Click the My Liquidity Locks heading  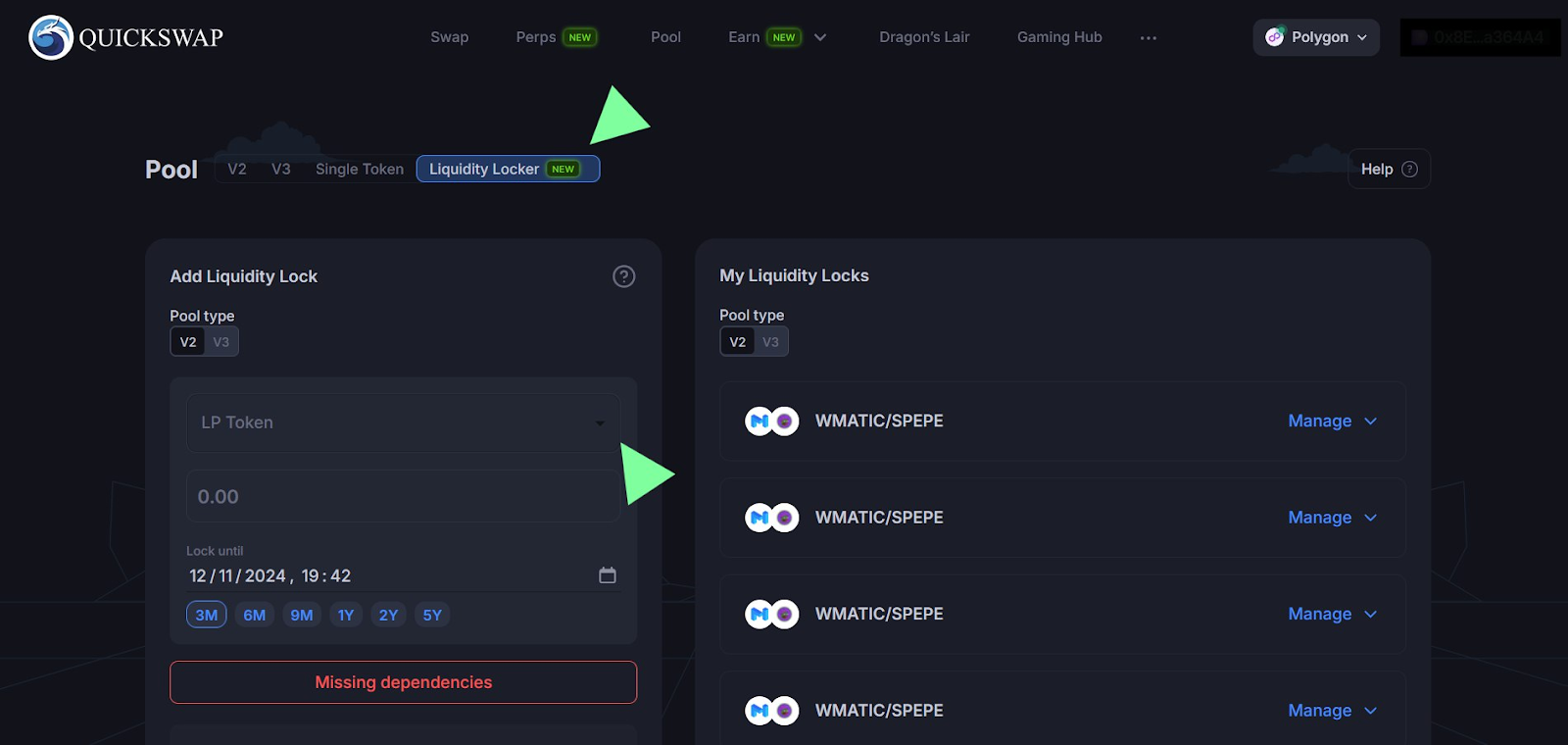pos(794,275)
